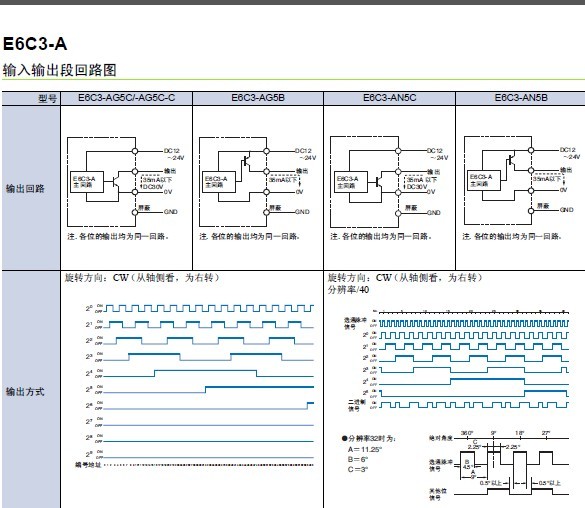This screenshot has width=585, height=508.
Task: Click the 360° angle marker
Action: tap(467, 433)
